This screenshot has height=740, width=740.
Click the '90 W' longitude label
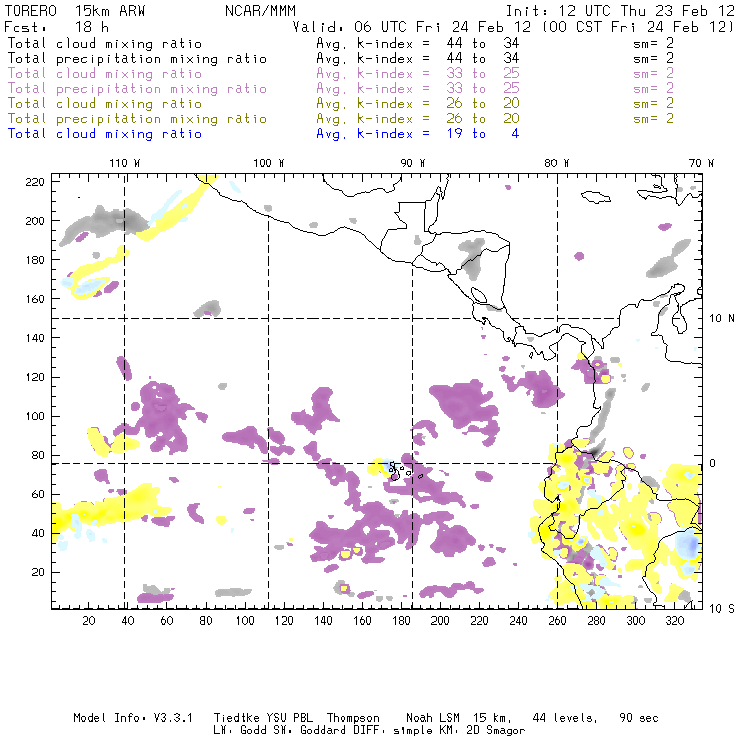click(x=412, y=163)
